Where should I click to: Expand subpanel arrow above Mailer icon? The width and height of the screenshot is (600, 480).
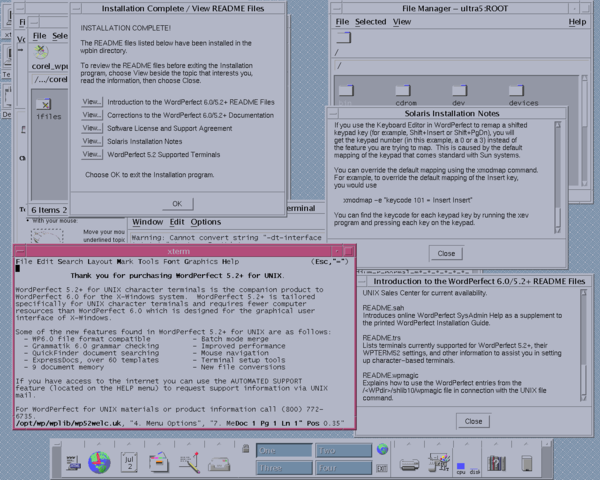point(219,444)
